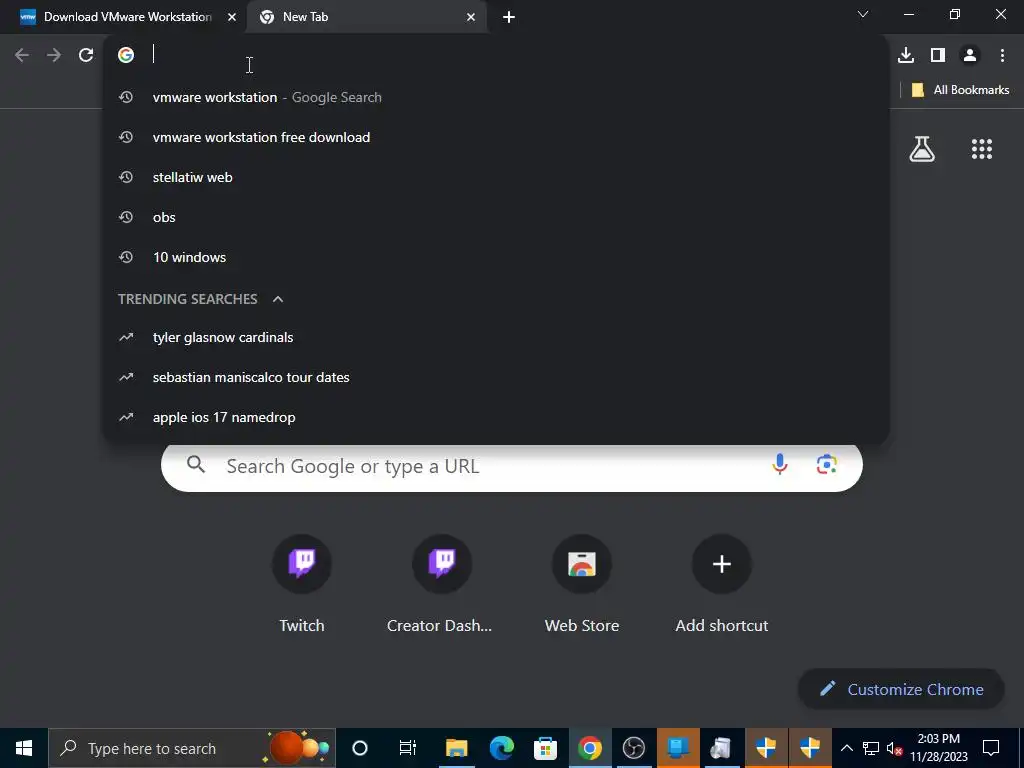1024x768 pixels.
Task: Click Customize Chrome button
Action: tap(901, 690)
